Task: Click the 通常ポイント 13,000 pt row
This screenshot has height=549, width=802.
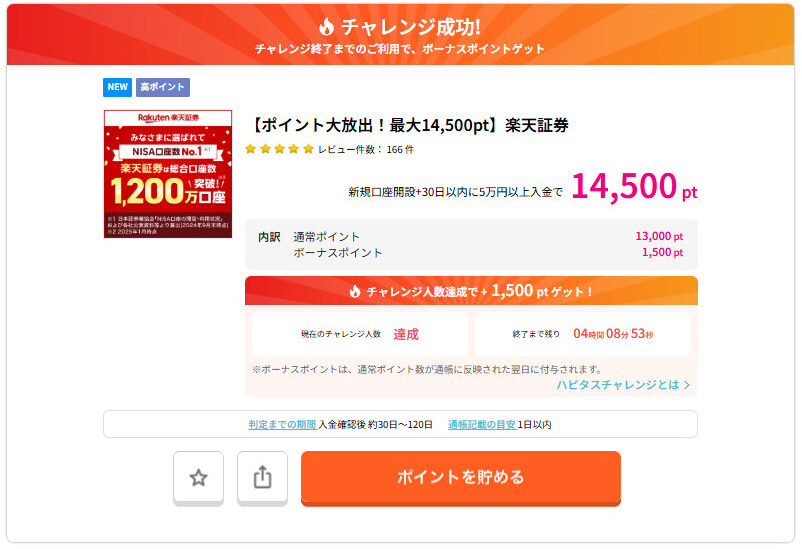Action: (470, 237)
